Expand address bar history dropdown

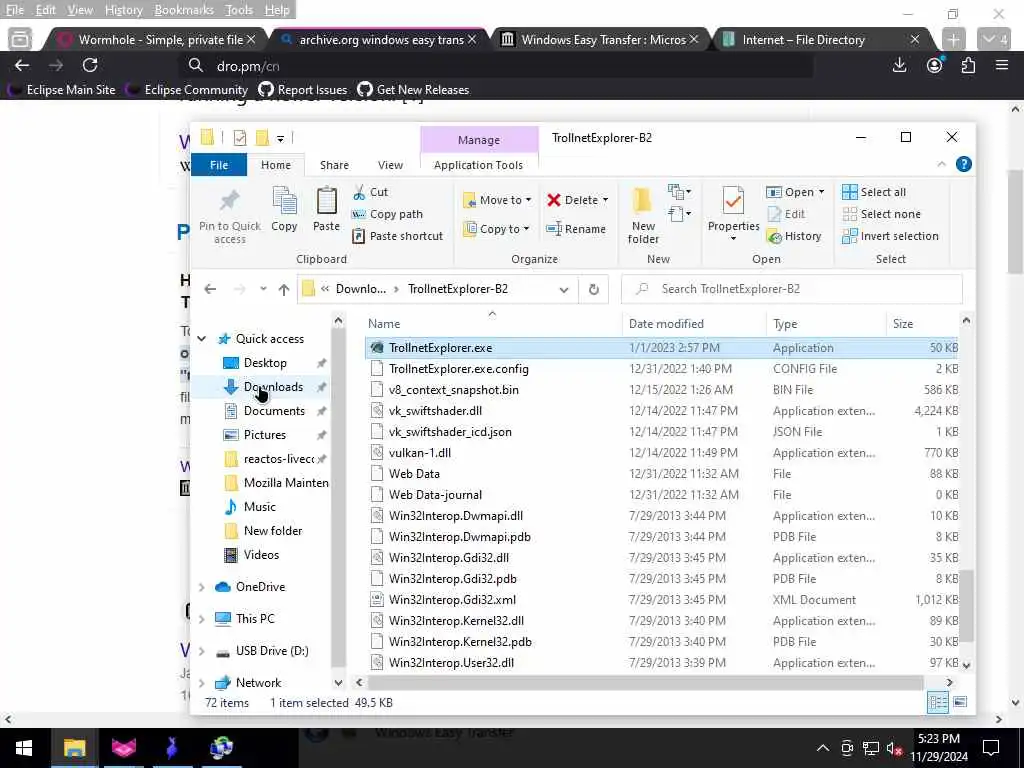(564, 289)
